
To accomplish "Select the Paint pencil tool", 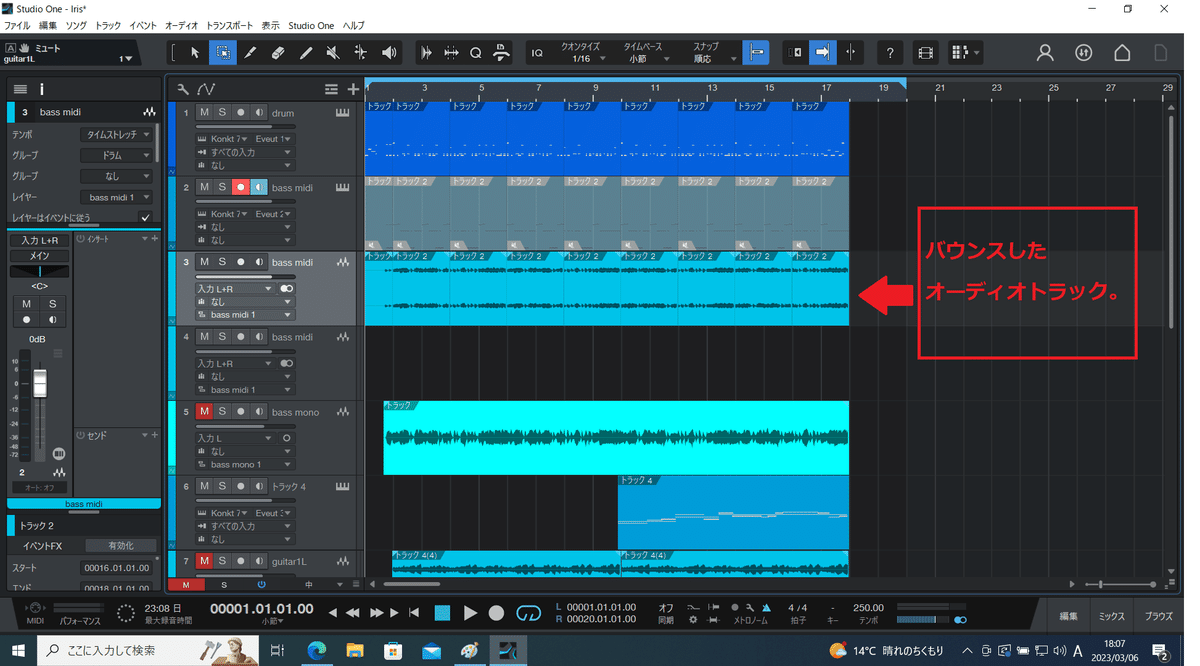I will tap(306, 52).
